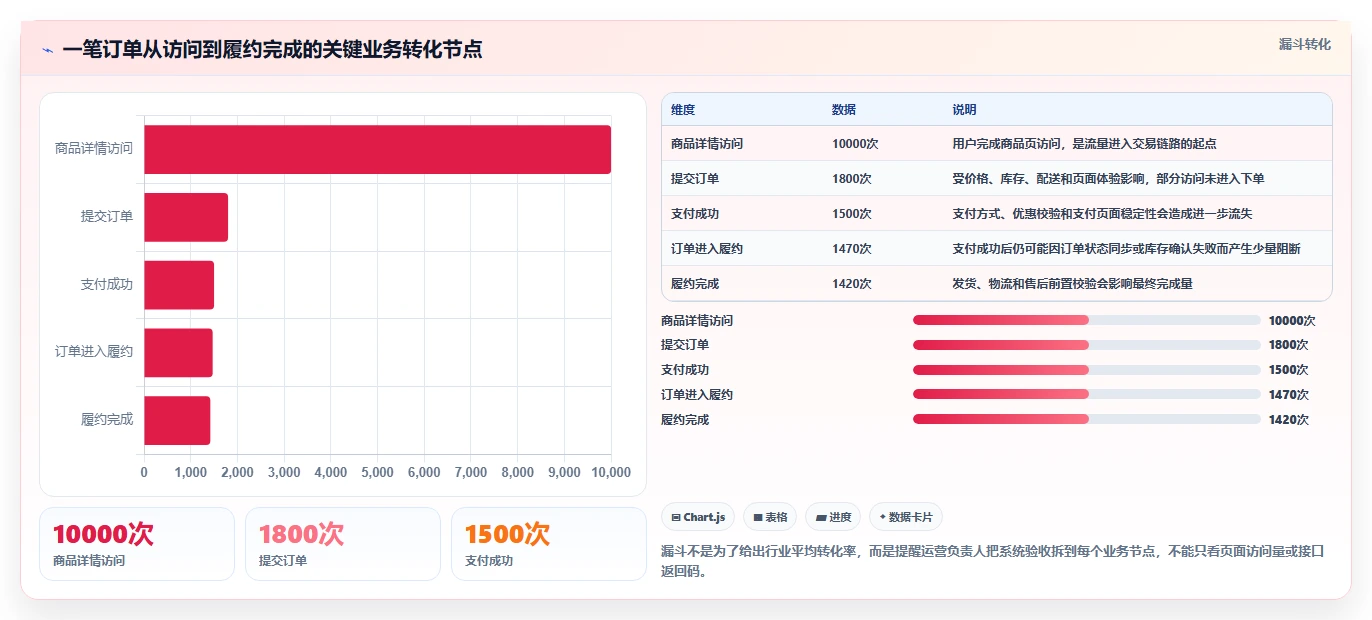The image size is (1372, 620).
Task: Click table value 10000次
Action: click(x=855, y=144)
